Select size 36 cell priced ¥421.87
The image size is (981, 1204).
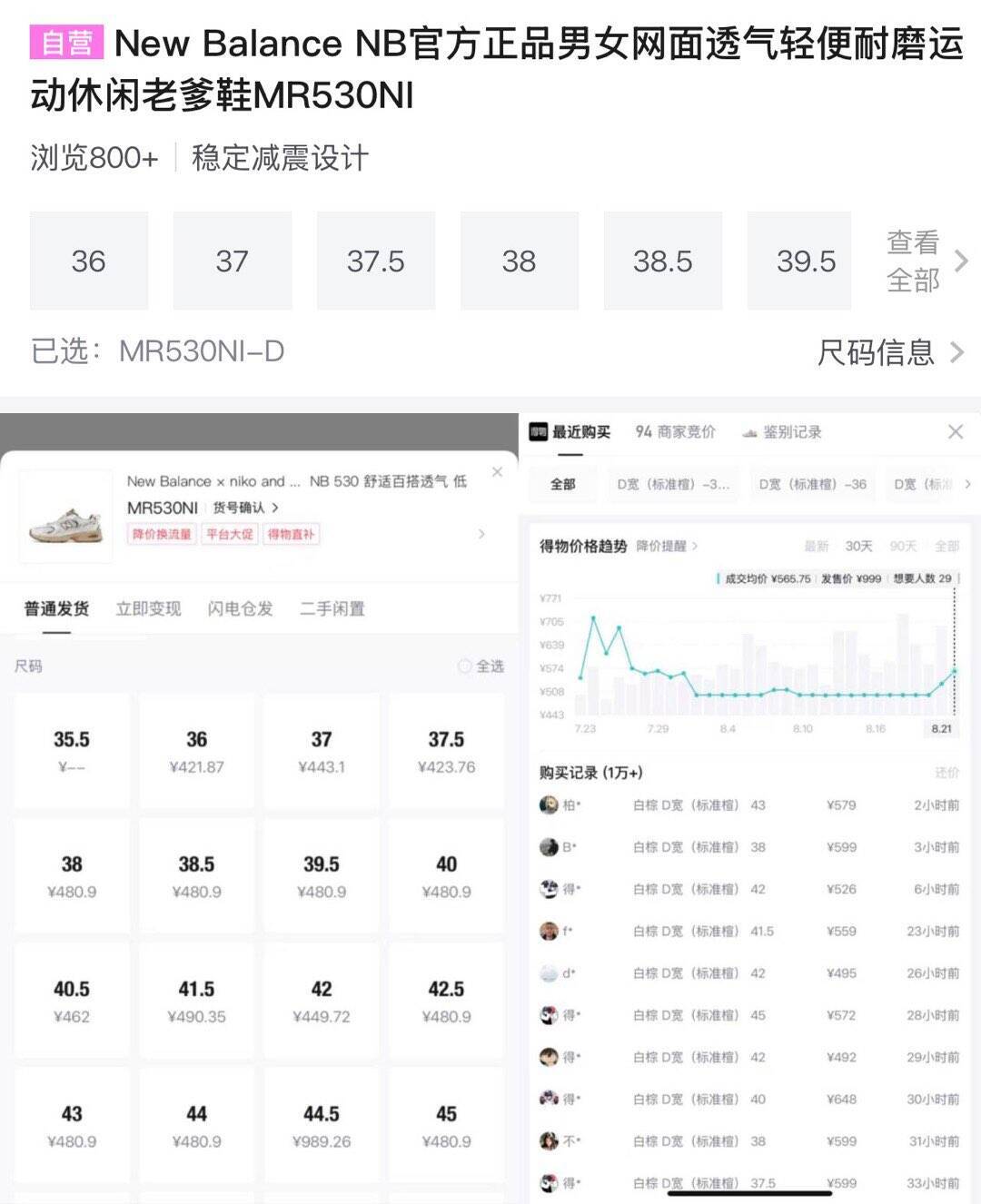pos(196,751)
